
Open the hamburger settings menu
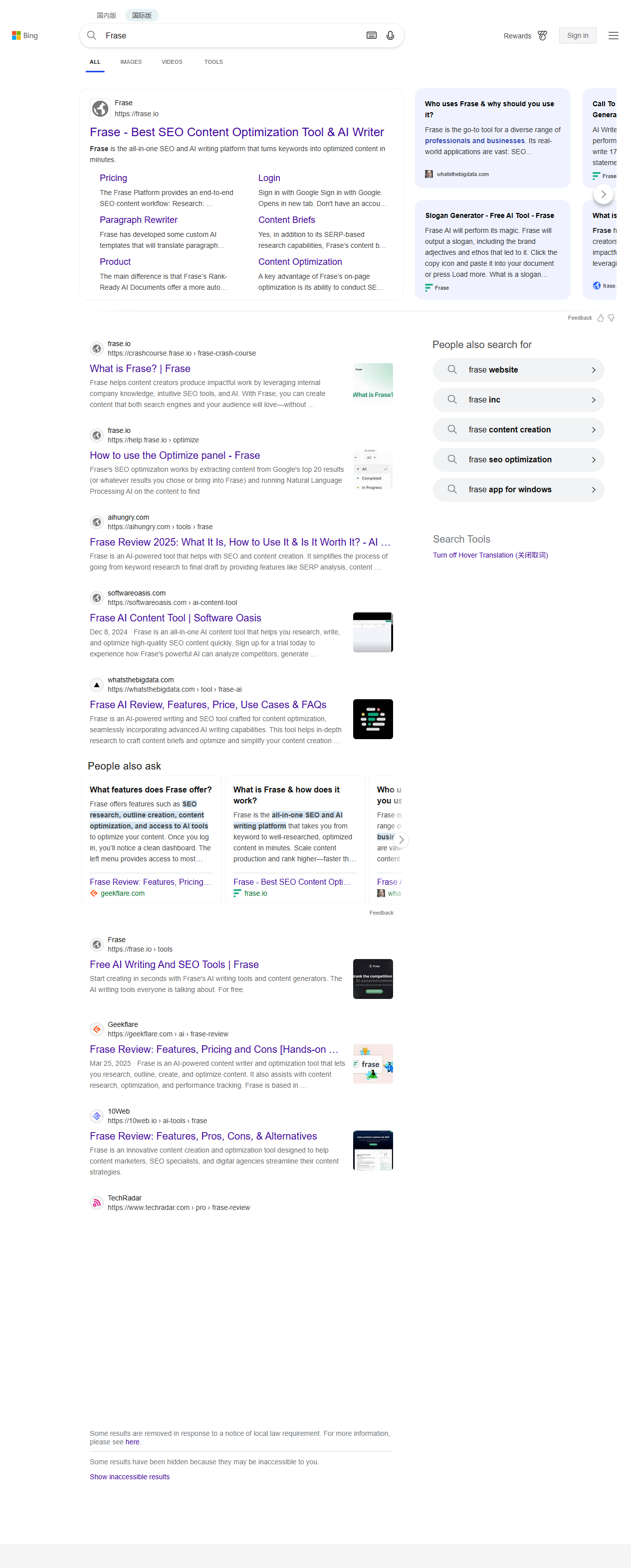coord(613,36)
